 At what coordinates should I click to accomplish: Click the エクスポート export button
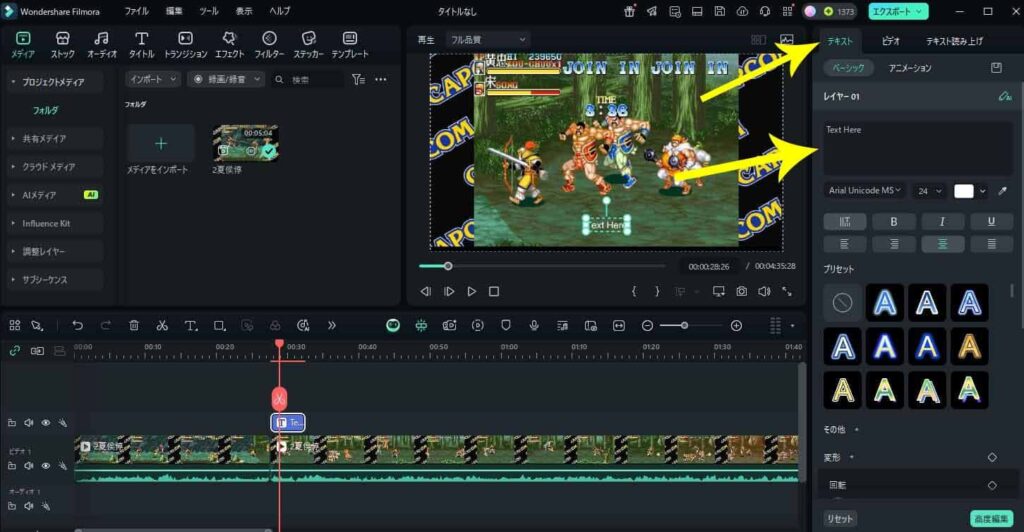(898, 11)
